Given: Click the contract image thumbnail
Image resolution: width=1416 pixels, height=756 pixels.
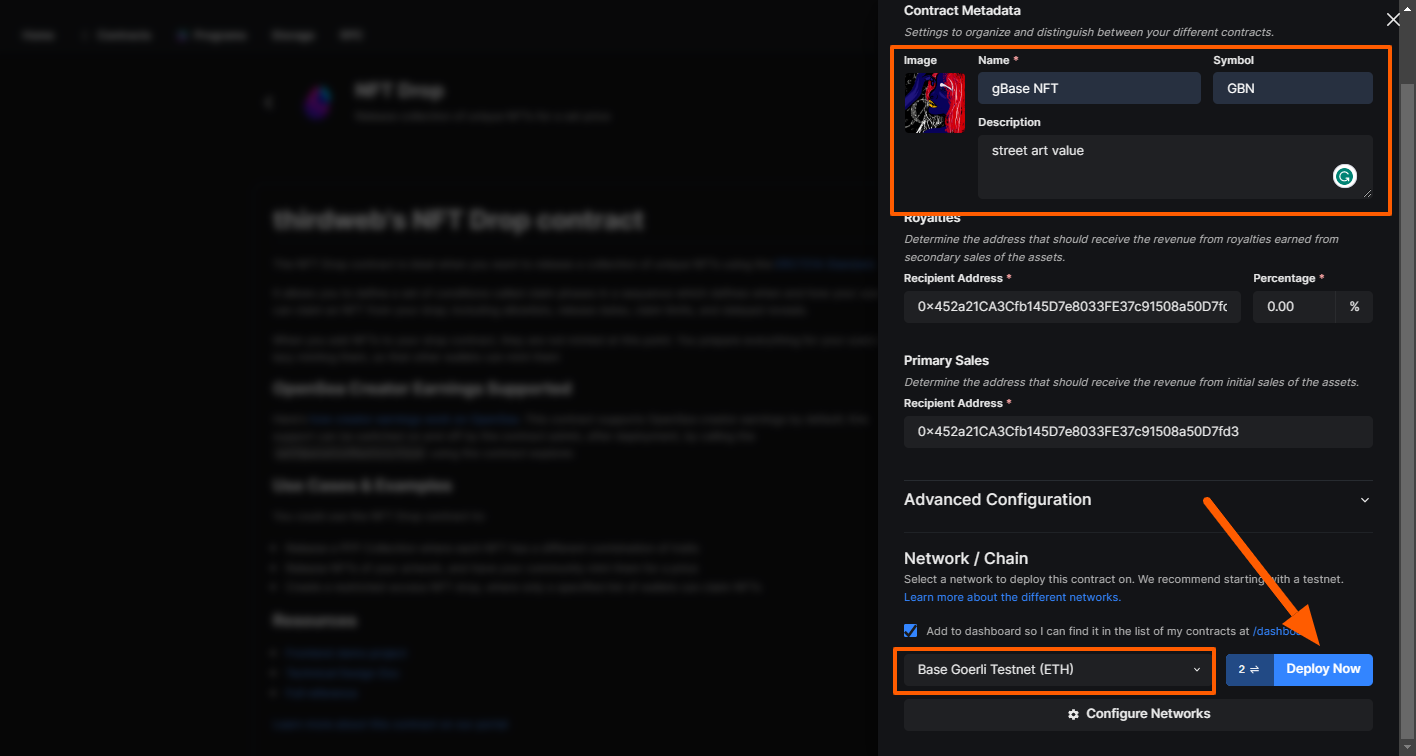Looking at the screenshot, I should [934, 103].
